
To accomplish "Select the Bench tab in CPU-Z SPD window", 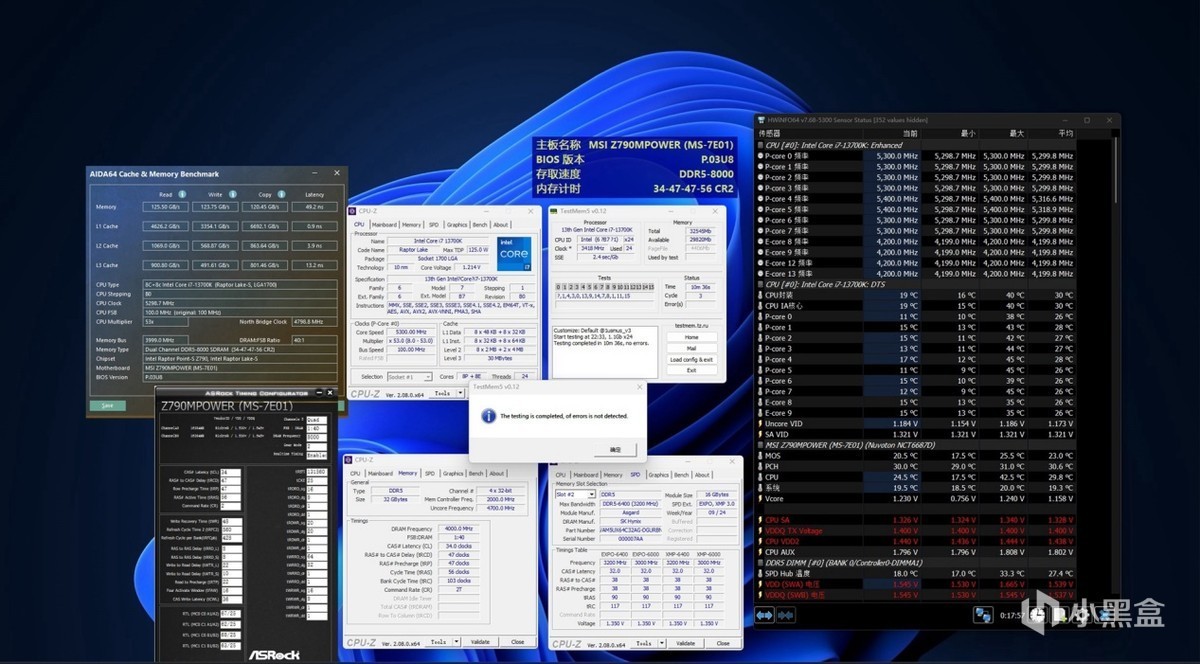I will click(x=681, y=475).
